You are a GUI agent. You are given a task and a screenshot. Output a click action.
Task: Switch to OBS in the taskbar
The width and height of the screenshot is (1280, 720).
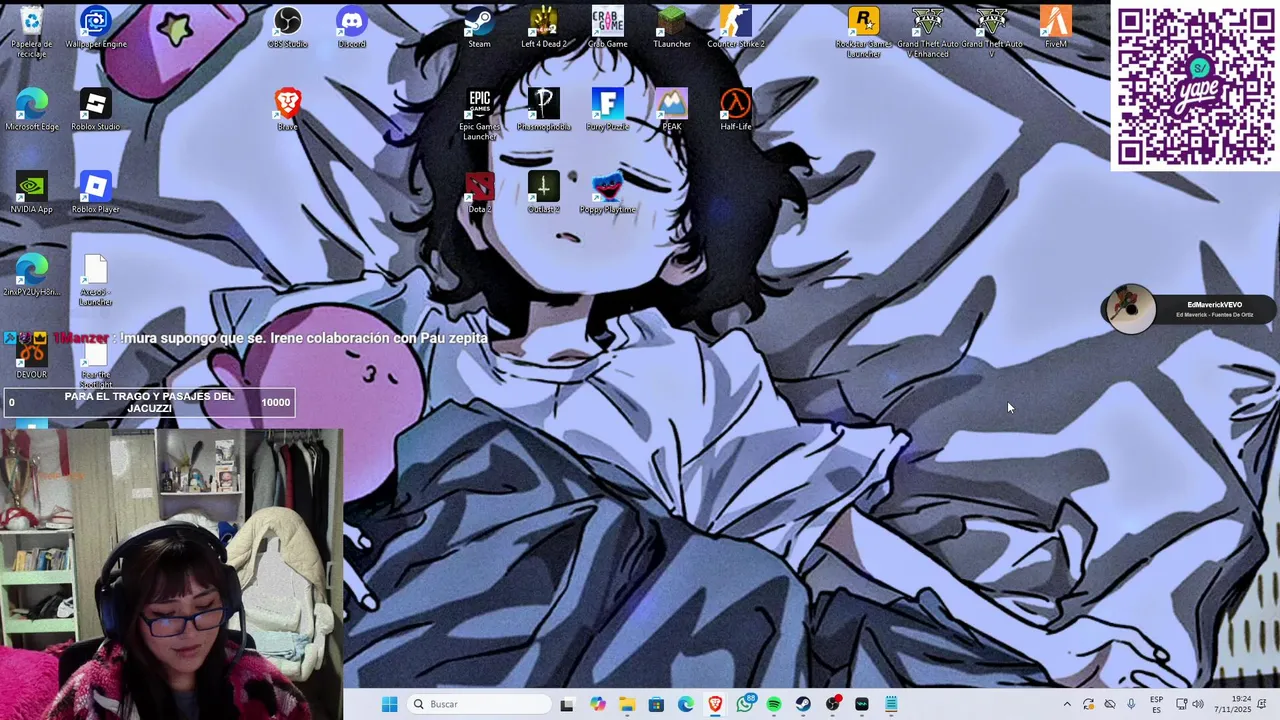(833, 704)
